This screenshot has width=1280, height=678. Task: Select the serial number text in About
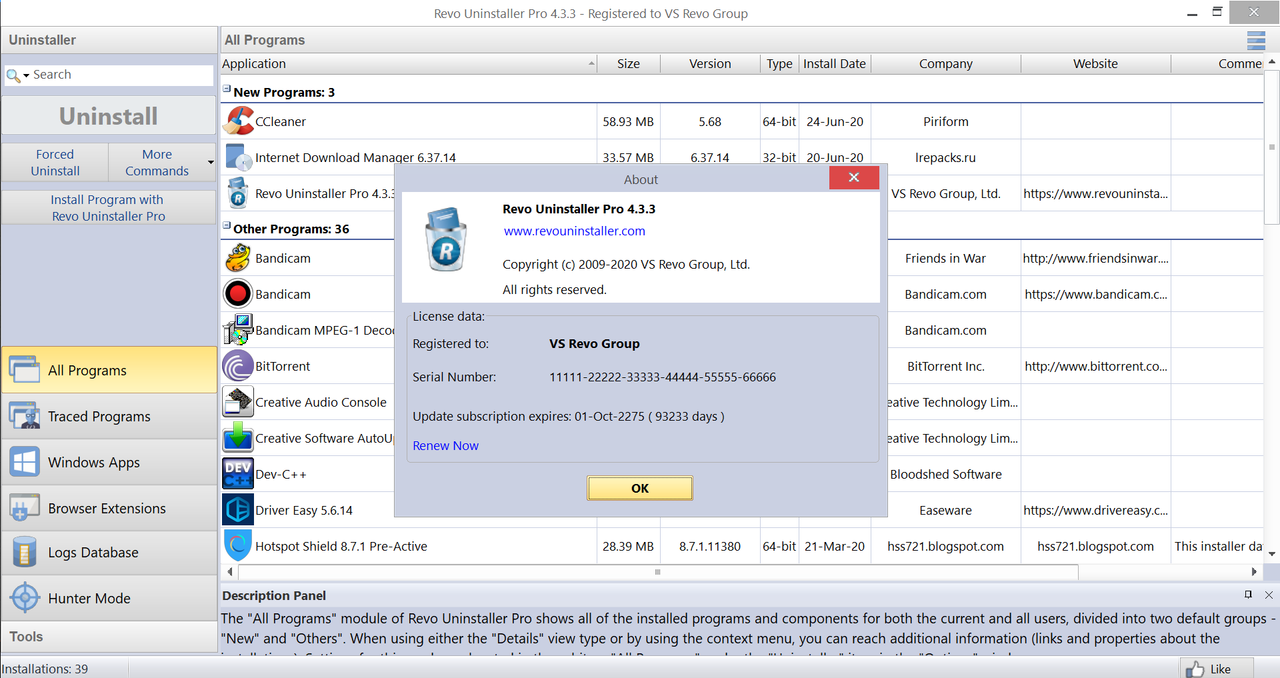coord(662,377)
